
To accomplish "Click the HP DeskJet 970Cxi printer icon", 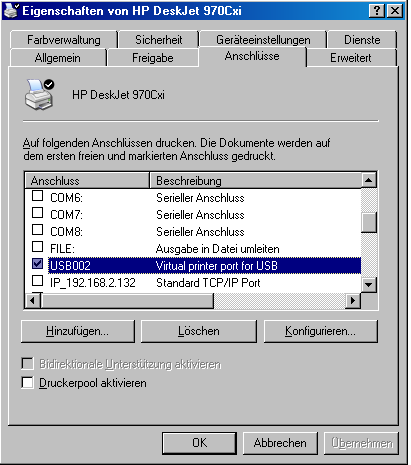I will click(39, 95).
